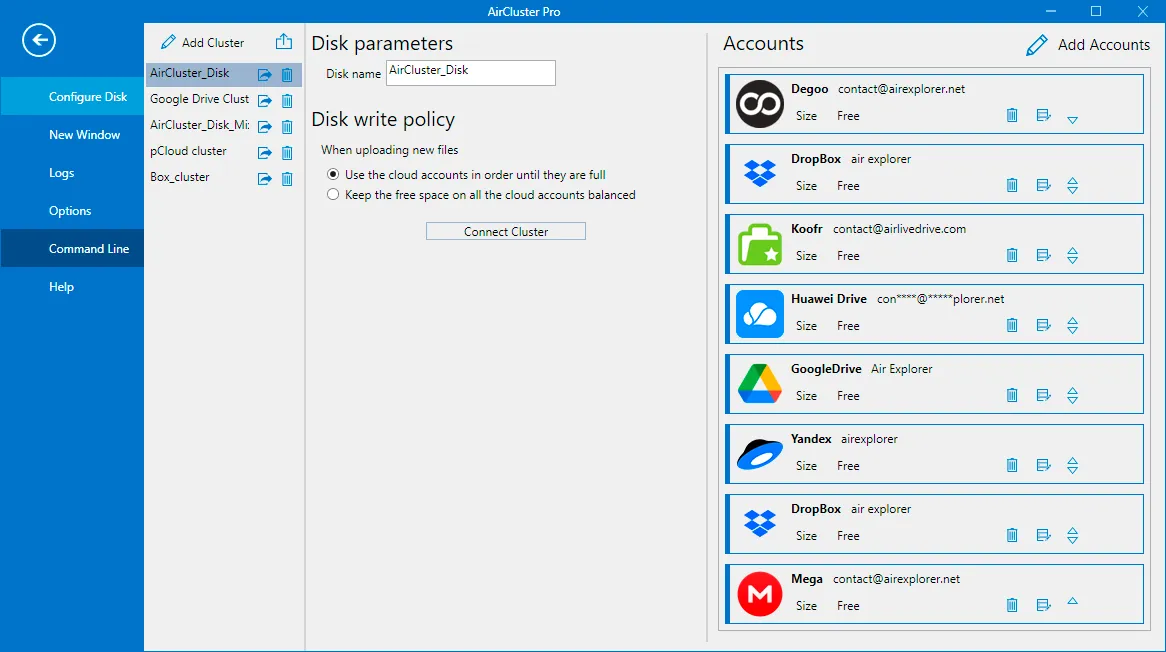This screenshot has height=652, width=1166.
Task: Remove the GoogleDrive account with trash icon
Action: pyautogui.click(x=1012, y=395)
